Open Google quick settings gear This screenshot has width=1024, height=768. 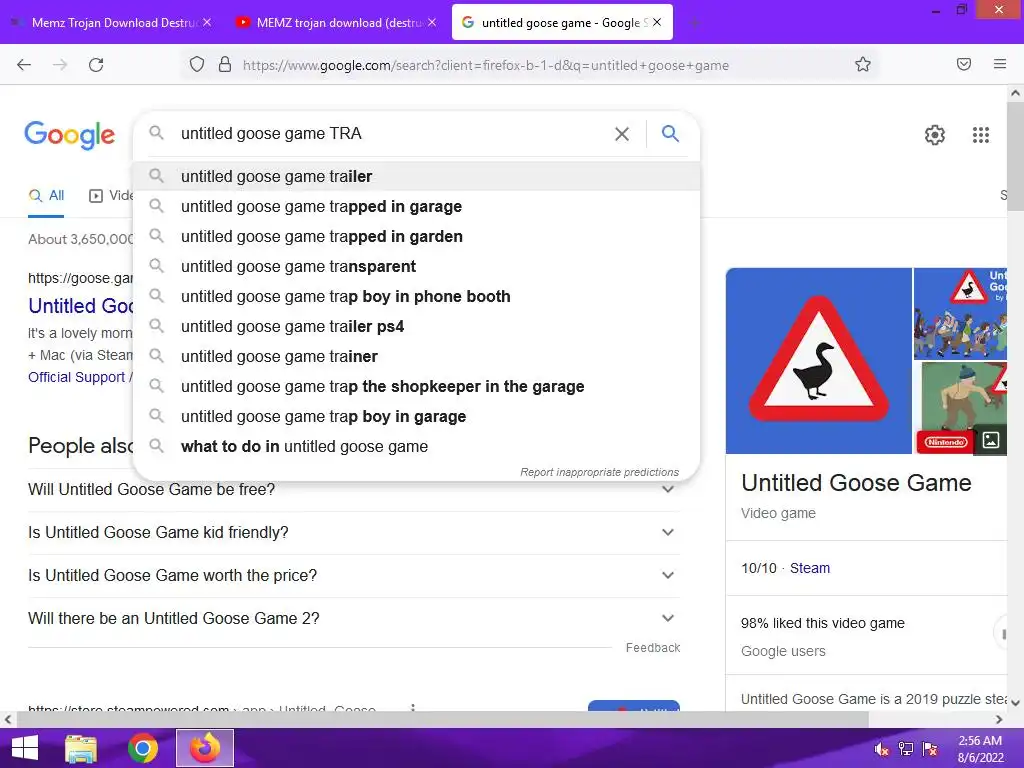tap(935, 135)
